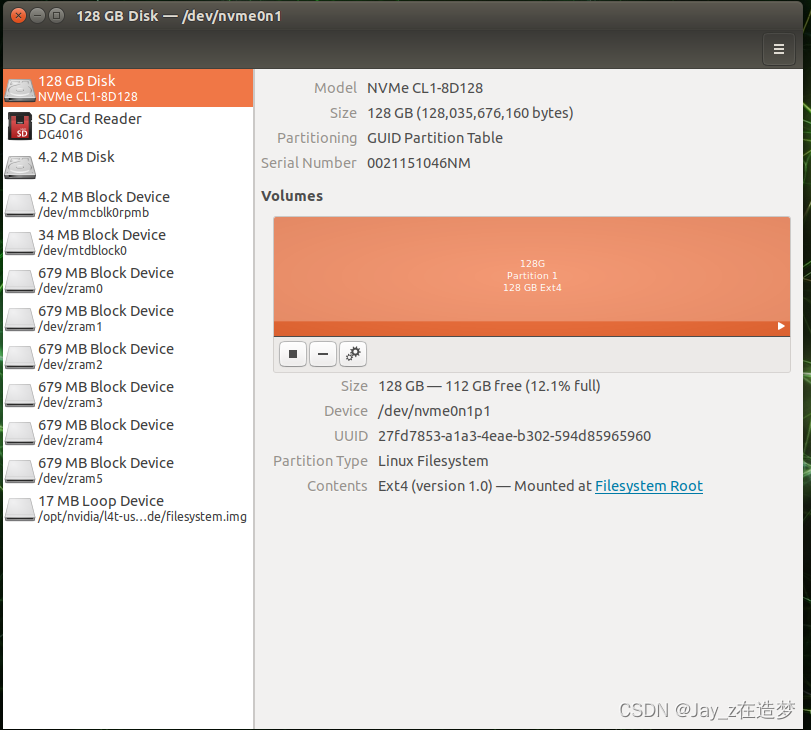The height and width of the screenshot is (730, 811).
Task: Delete selected partition with minus button
Action: pyautogui.click(x=323, y=354)
